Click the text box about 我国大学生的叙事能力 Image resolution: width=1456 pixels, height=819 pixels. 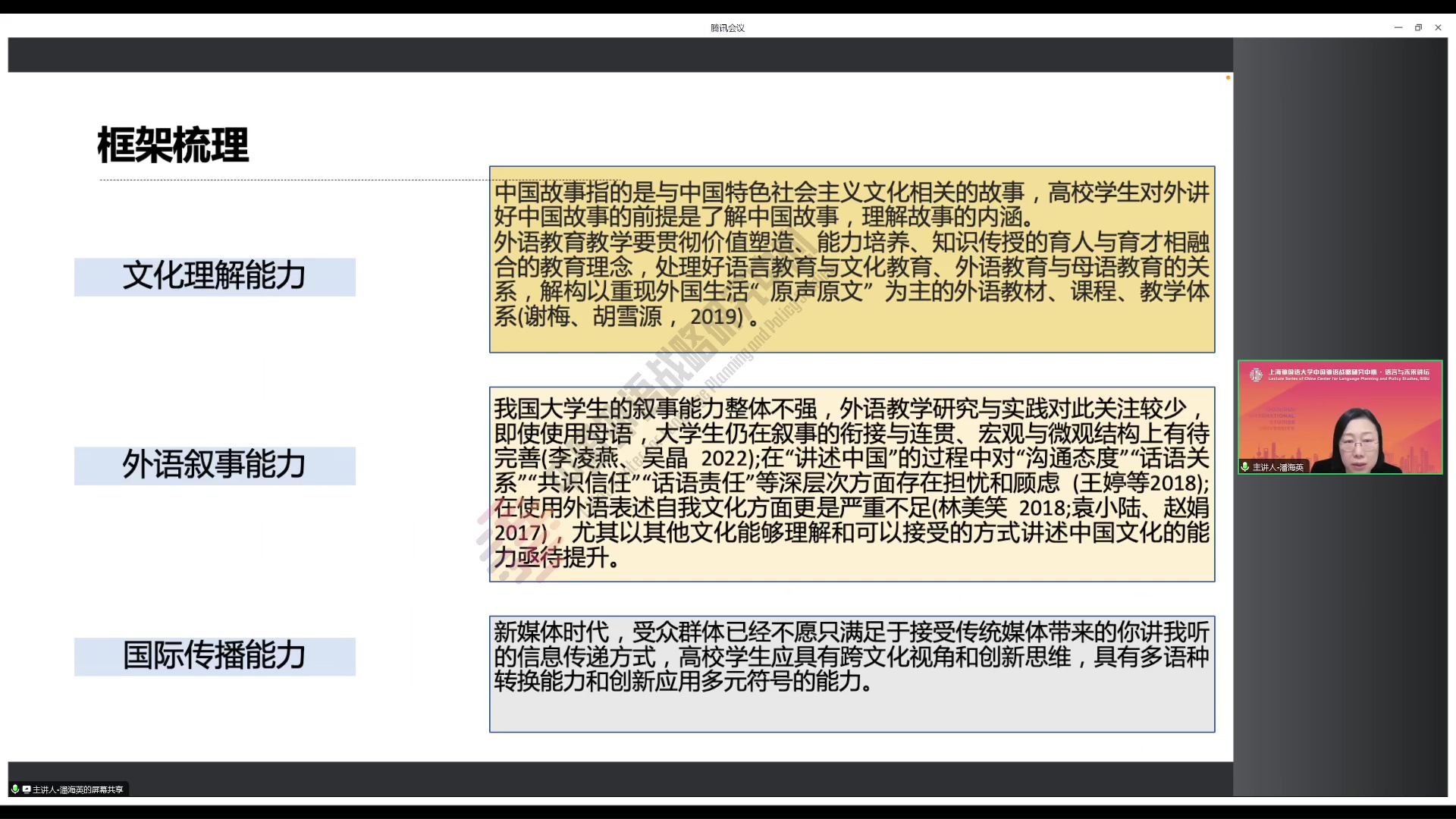point(852,484)
